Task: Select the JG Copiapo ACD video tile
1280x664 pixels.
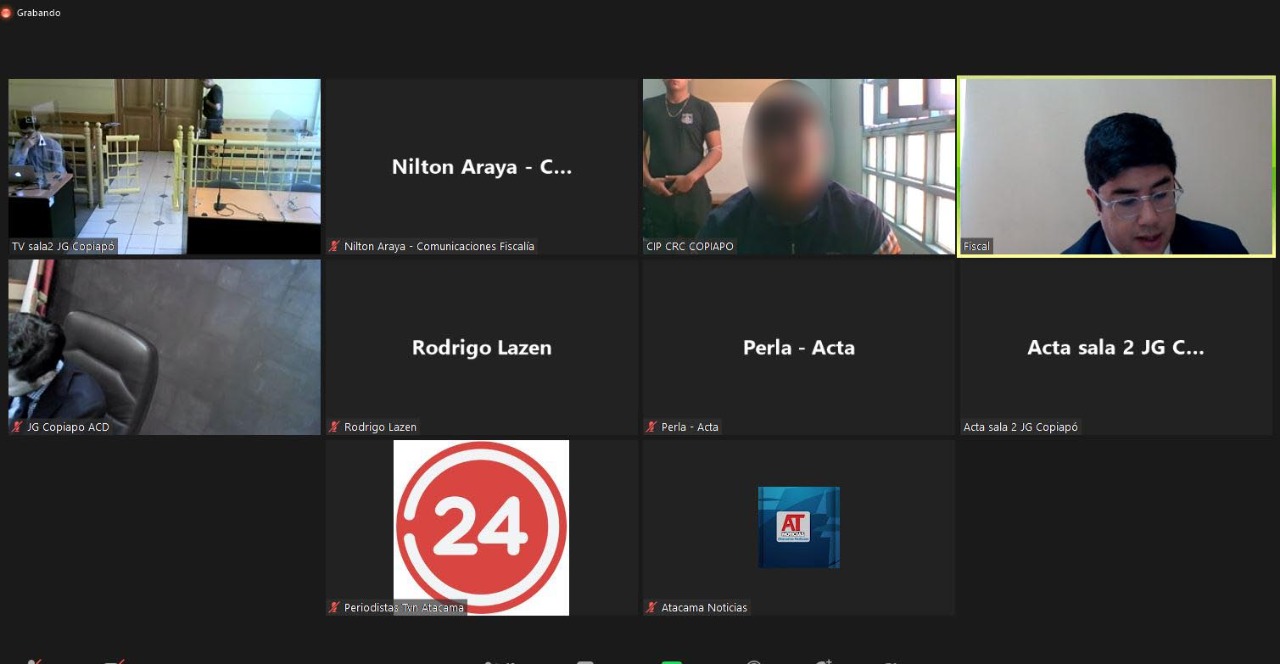Action: [164, 345]
